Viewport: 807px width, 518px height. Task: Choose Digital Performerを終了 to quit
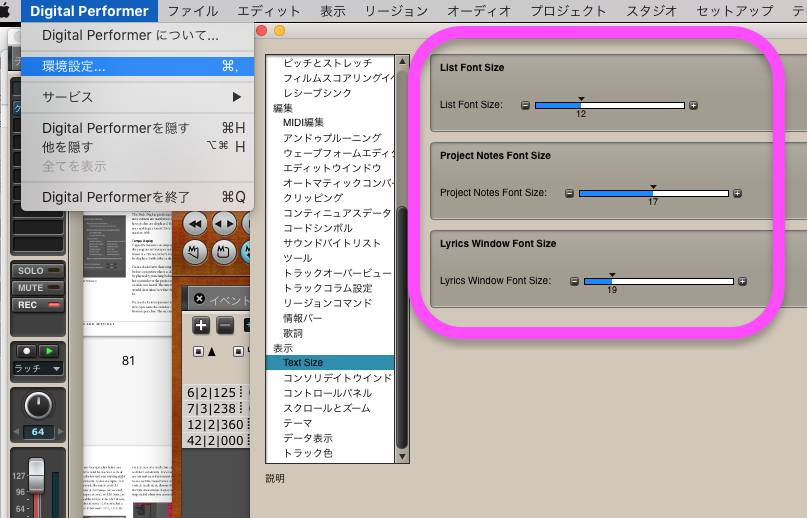137,197
